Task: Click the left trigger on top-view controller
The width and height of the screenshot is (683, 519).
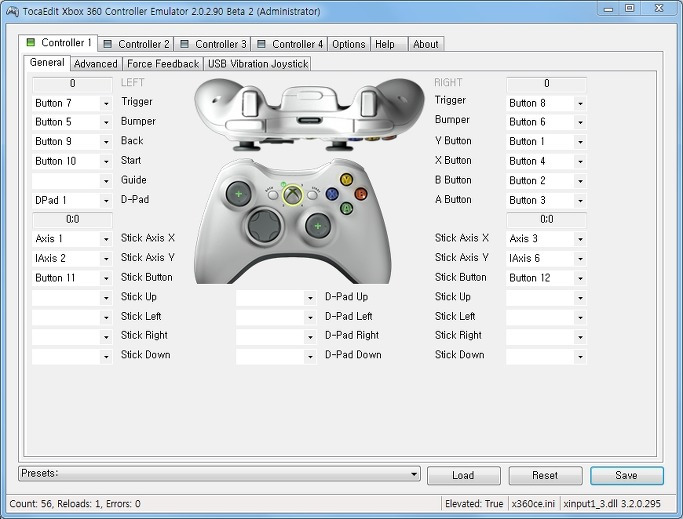Action: coord(250,102)
